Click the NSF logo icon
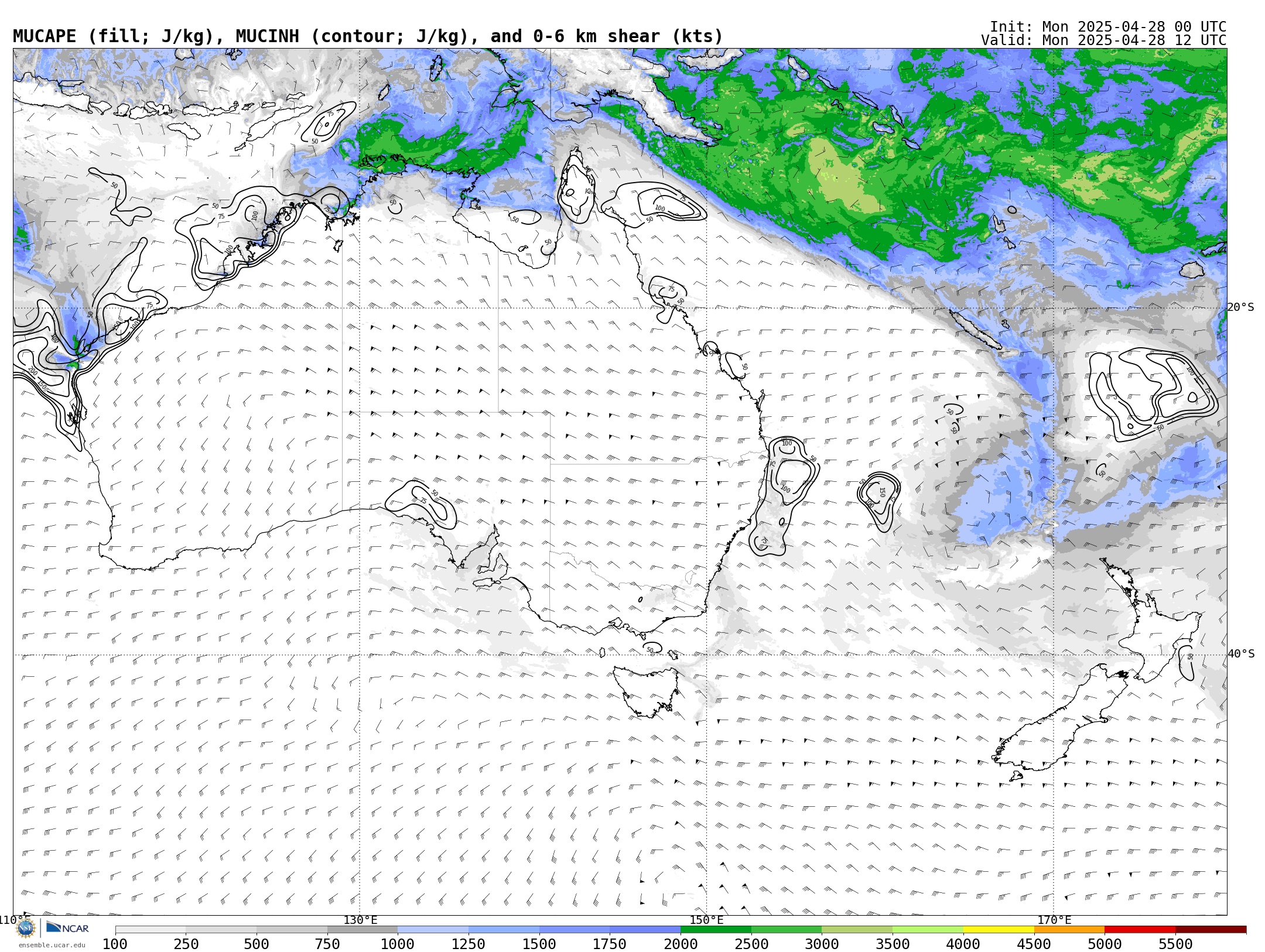 tap(26, 928)
